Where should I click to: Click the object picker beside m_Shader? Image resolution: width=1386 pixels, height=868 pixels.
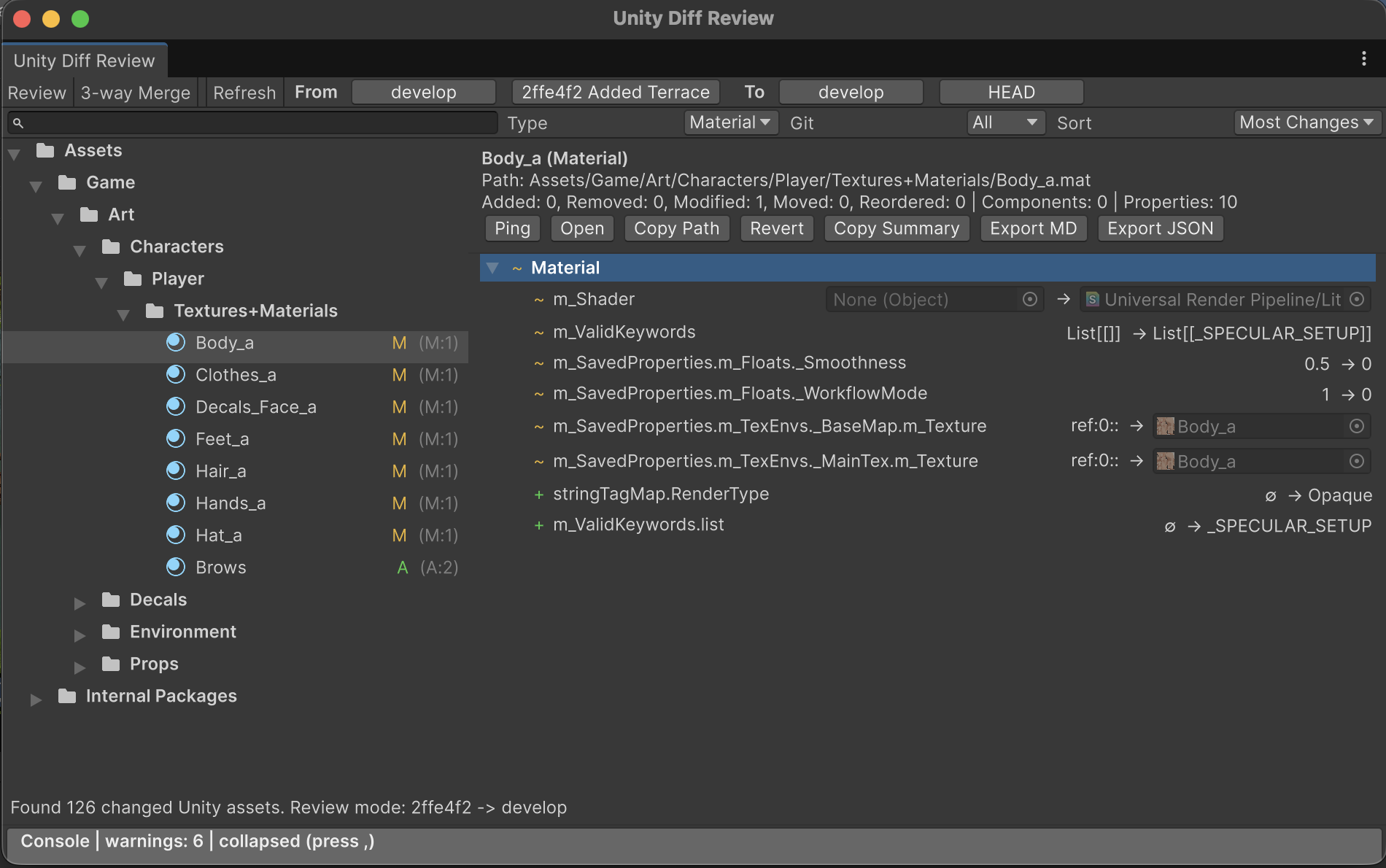tap(1029, 299)
